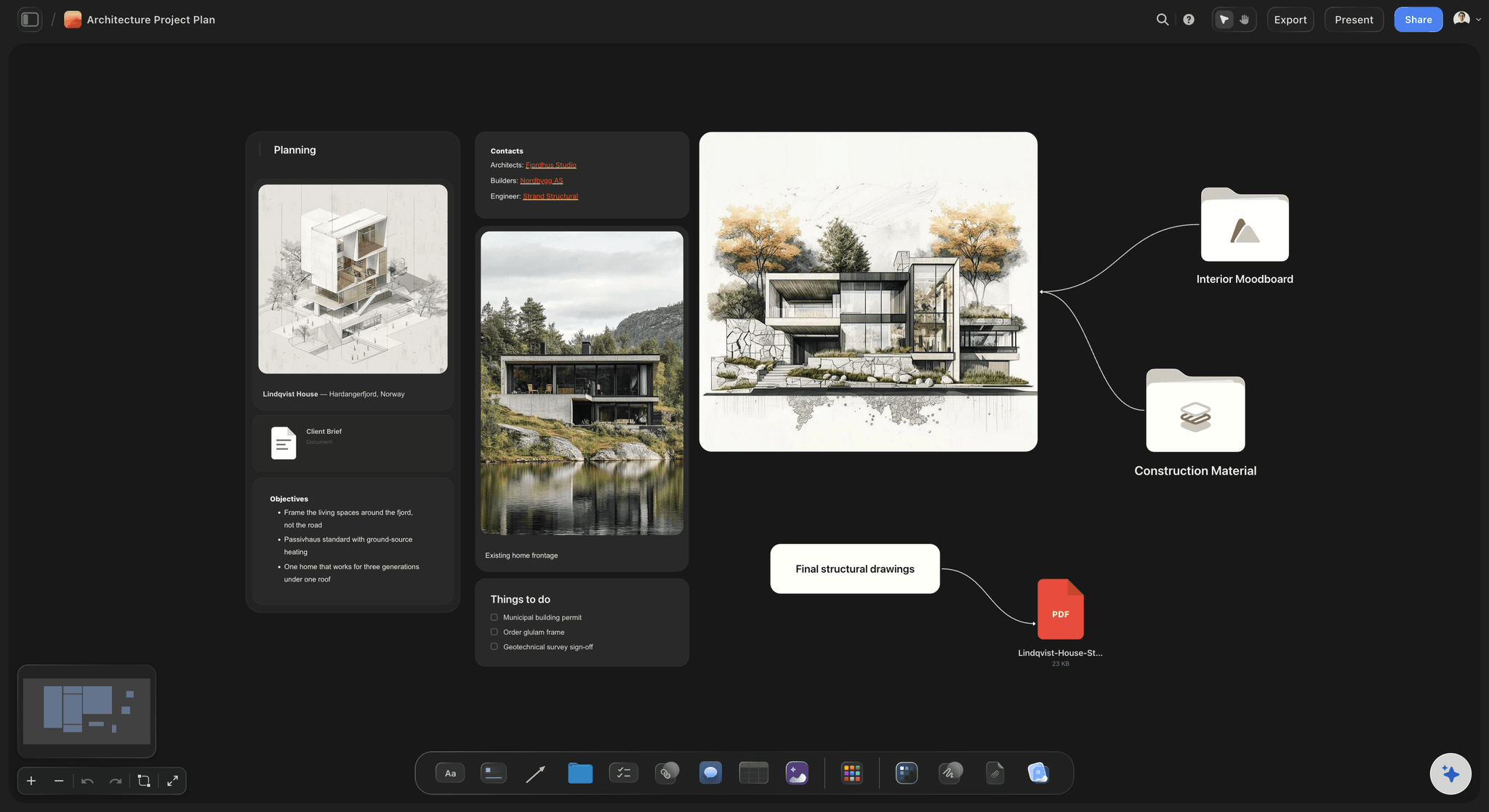Select the pointer cursor tool
This screenshot has height=812, width=1489.
pos(1224,20)
